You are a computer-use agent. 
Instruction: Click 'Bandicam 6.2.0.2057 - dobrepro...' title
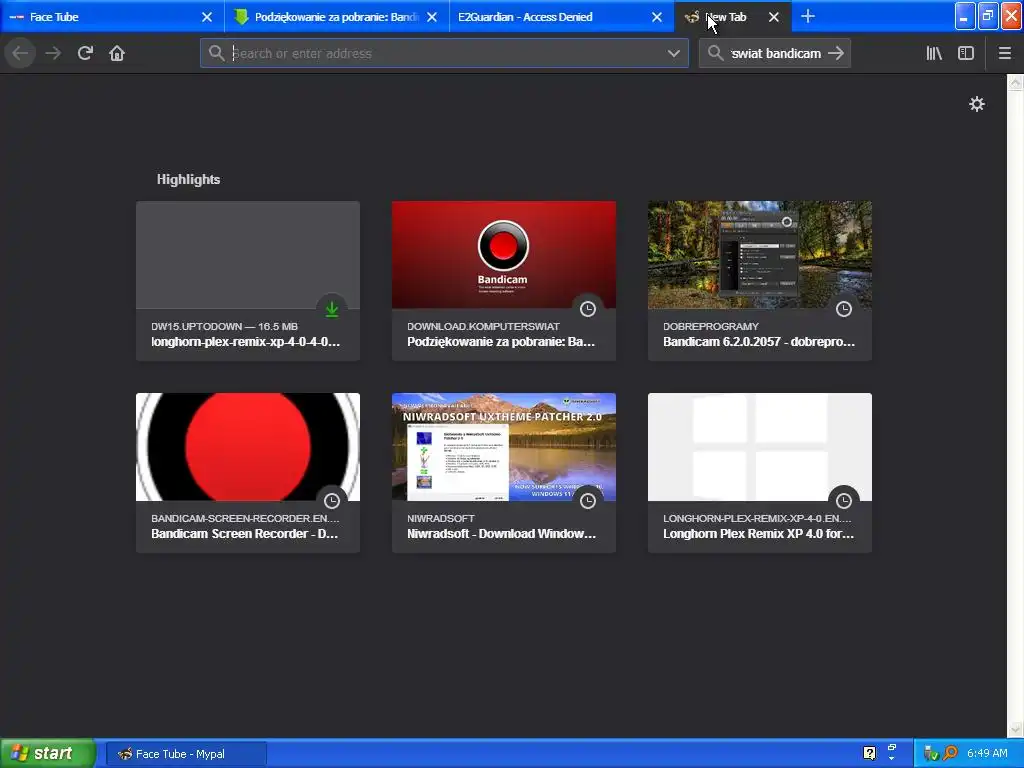759,342
